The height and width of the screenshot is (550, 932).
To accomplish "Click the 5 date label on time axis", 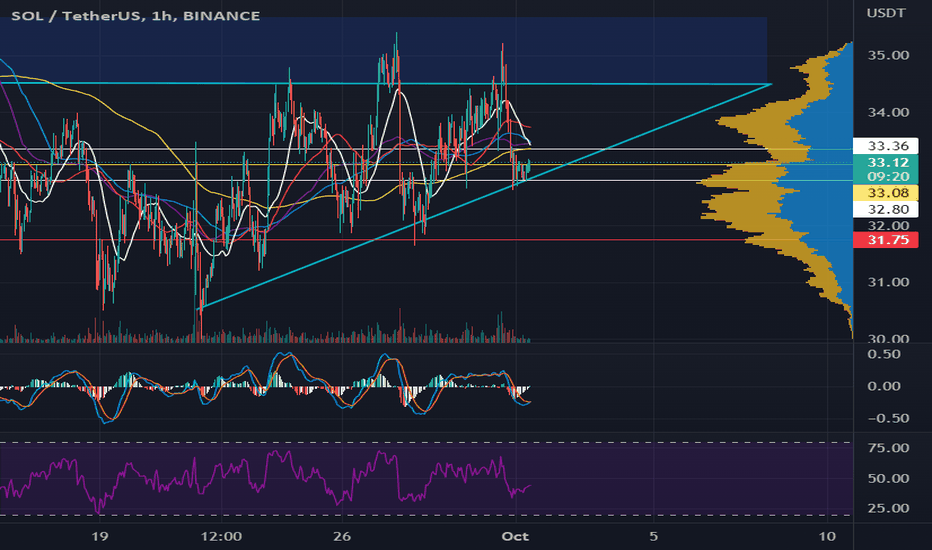I will tap(653, 536).
